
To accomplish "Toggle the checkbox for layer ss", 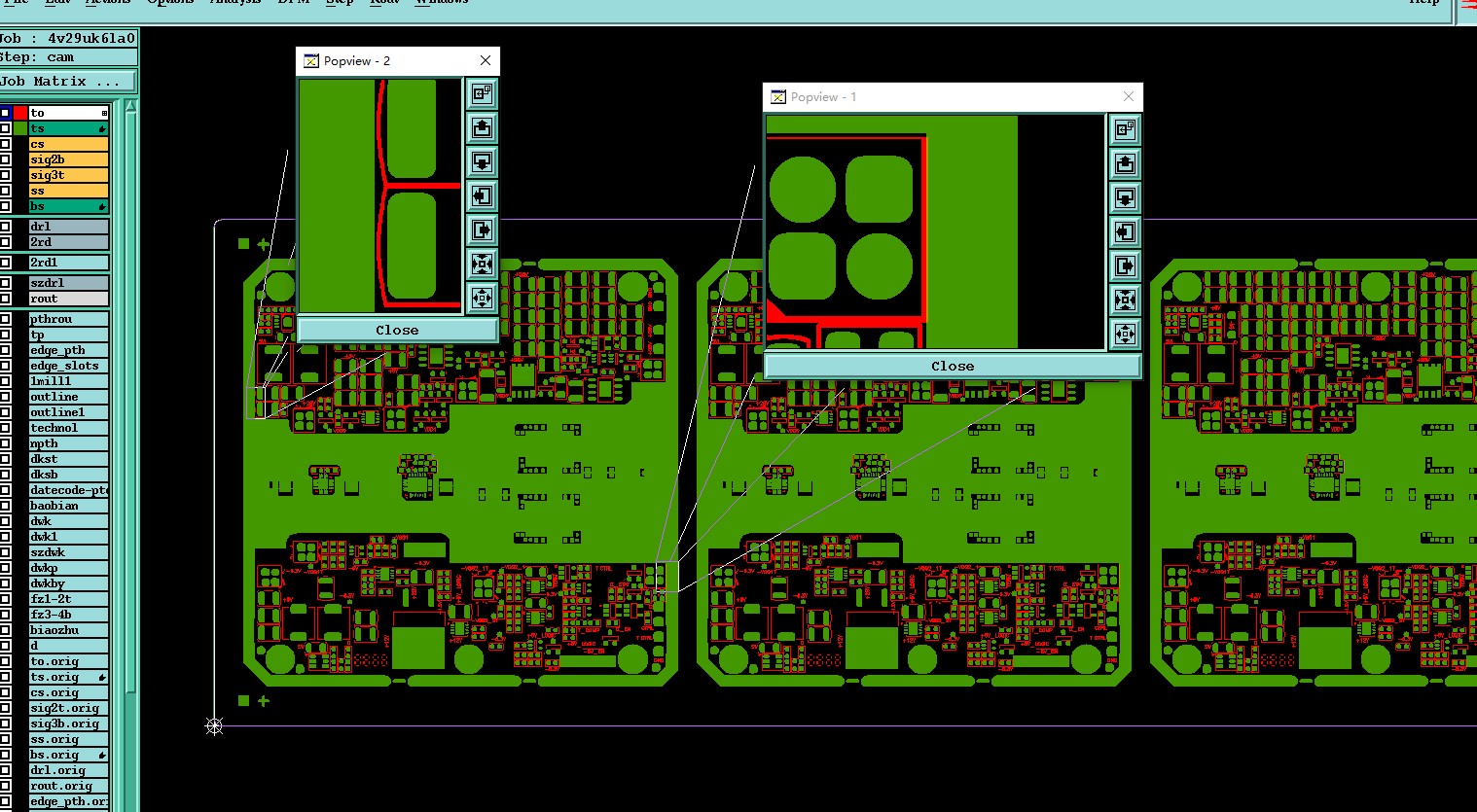I will point(6,191).
